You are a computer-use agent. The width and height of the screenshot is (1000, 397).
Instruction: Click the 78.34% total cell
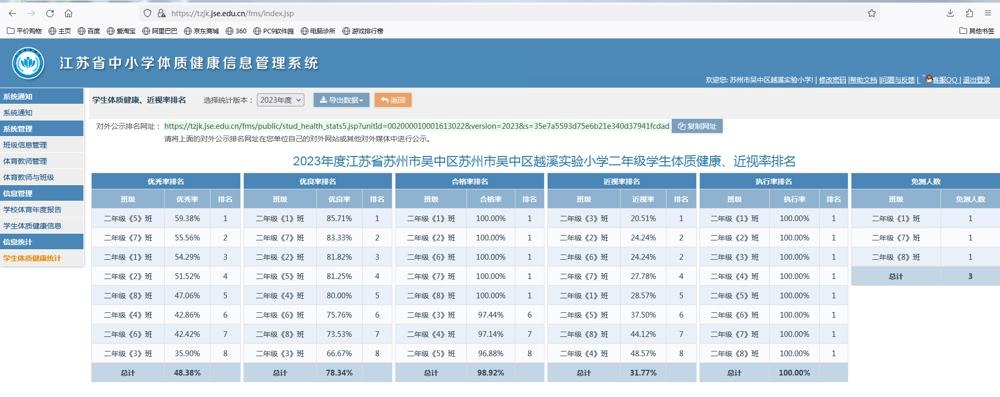[x=339, y=373]
